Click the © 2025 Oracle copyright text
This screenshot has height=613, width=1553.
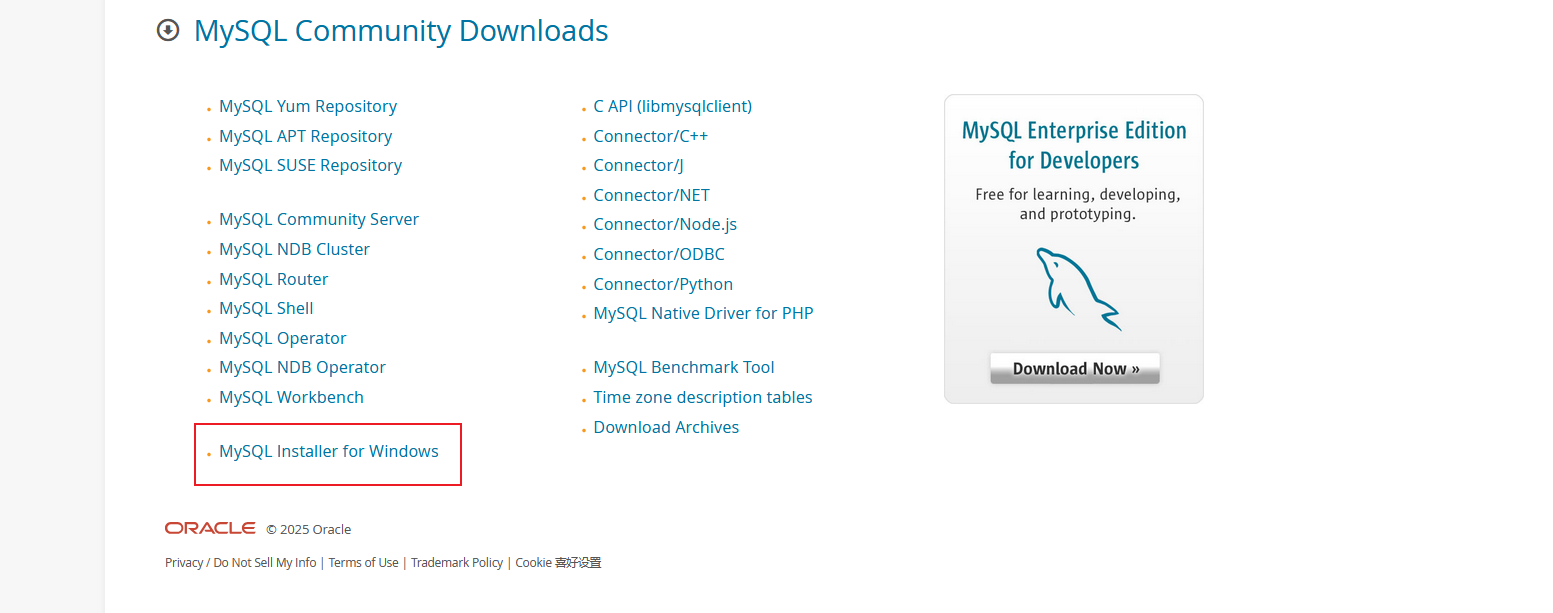pos(308,529)
